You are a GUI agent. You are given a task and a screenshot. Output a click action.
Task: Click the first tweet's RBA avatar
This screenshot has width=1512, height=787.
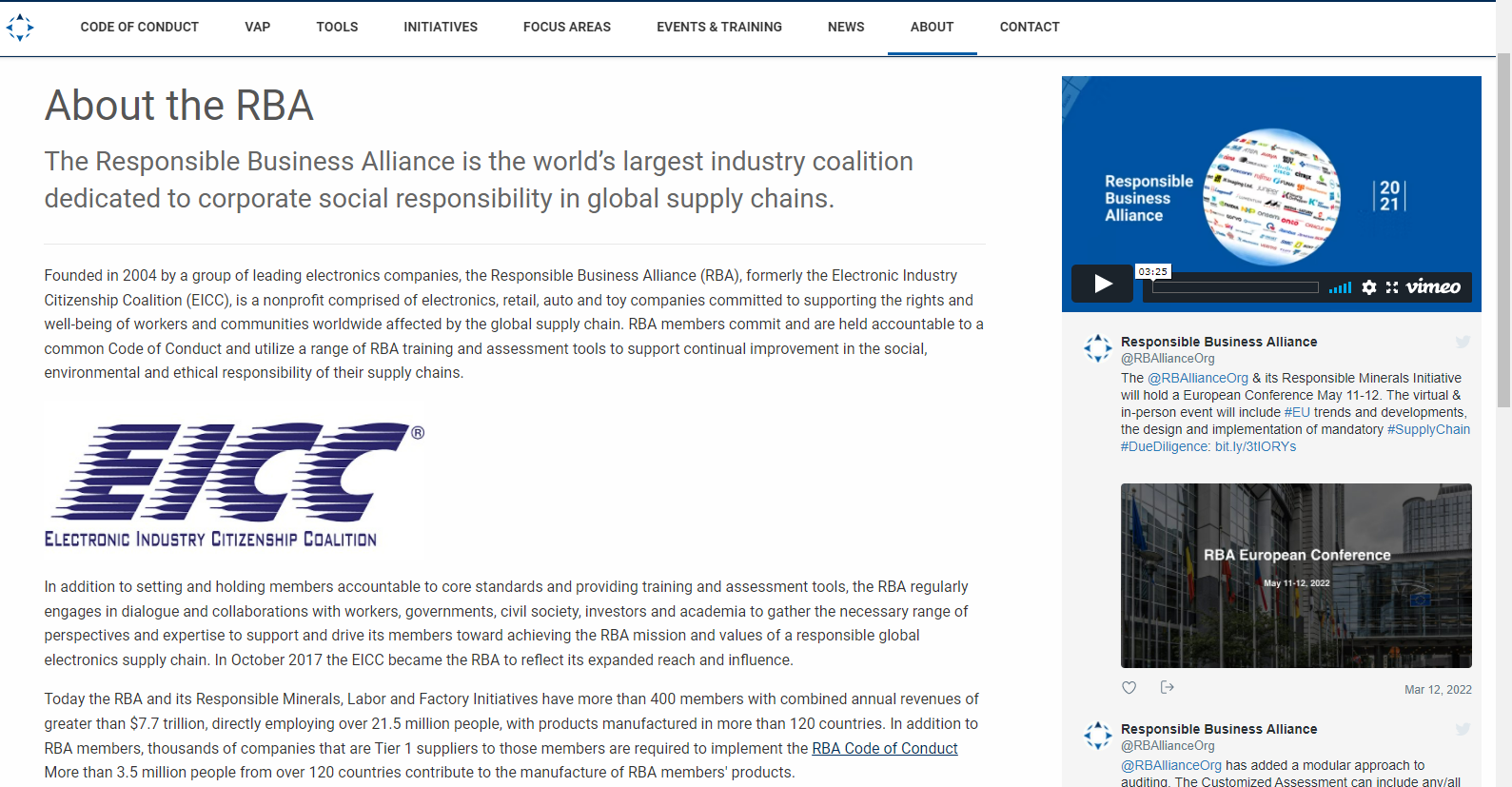pyautogui.click(x=1098, y=348)
